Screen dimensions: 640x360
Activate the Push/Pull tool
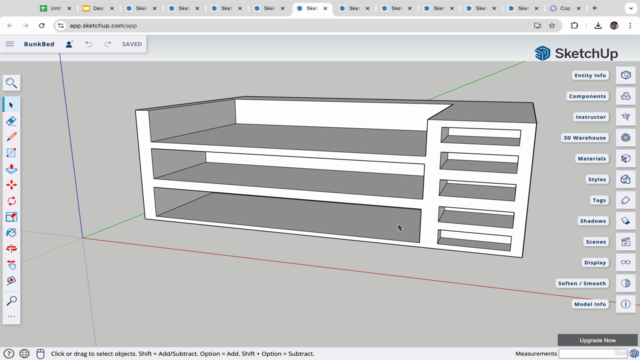(11, 169)
